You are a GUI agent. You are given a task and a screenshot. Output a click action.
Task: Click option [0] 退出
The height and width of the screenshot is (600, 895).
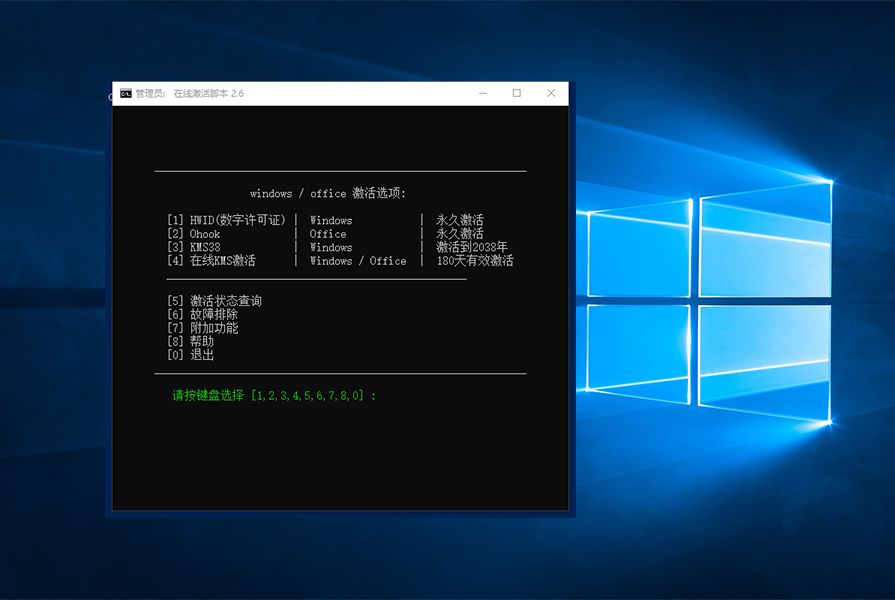190,355
